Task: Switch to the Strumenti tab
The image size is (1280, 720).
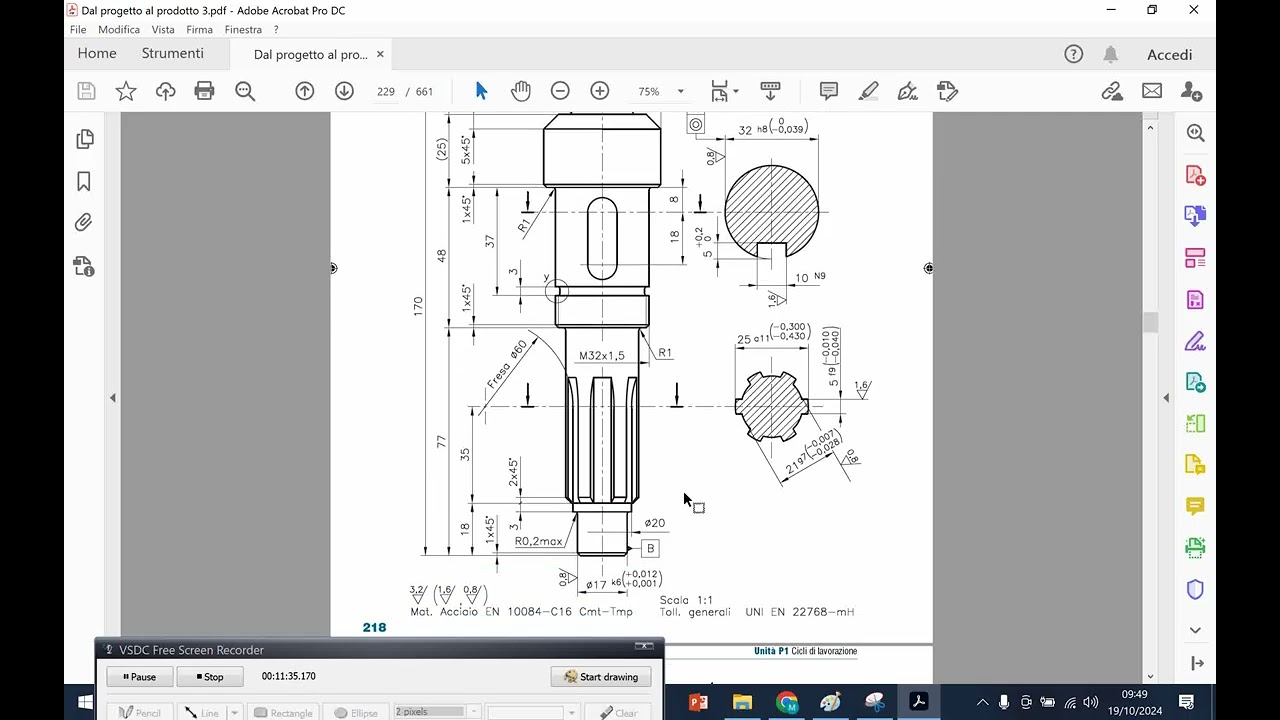Action: click(x=172, y=54)
